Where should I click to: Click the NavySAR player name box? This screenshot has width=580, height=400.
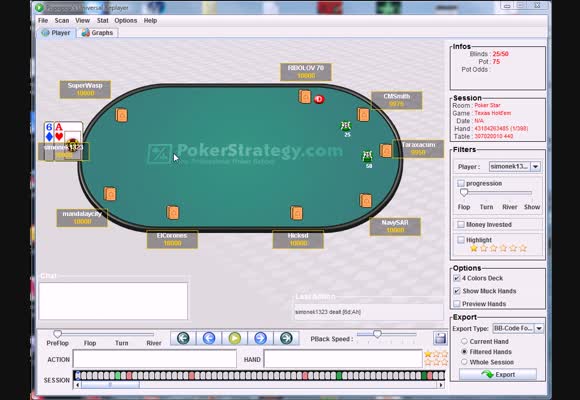tap(395, 226)
